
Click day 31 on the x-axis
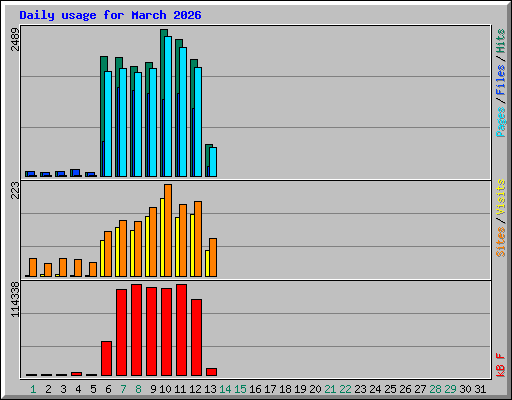(x=480, y=389)
